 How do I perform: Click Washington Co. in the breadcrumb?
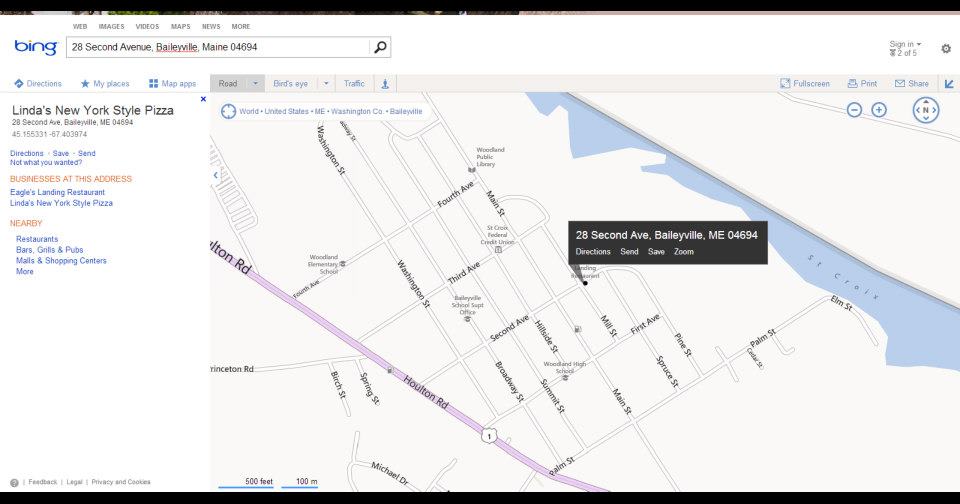click(x=357, y=111)
